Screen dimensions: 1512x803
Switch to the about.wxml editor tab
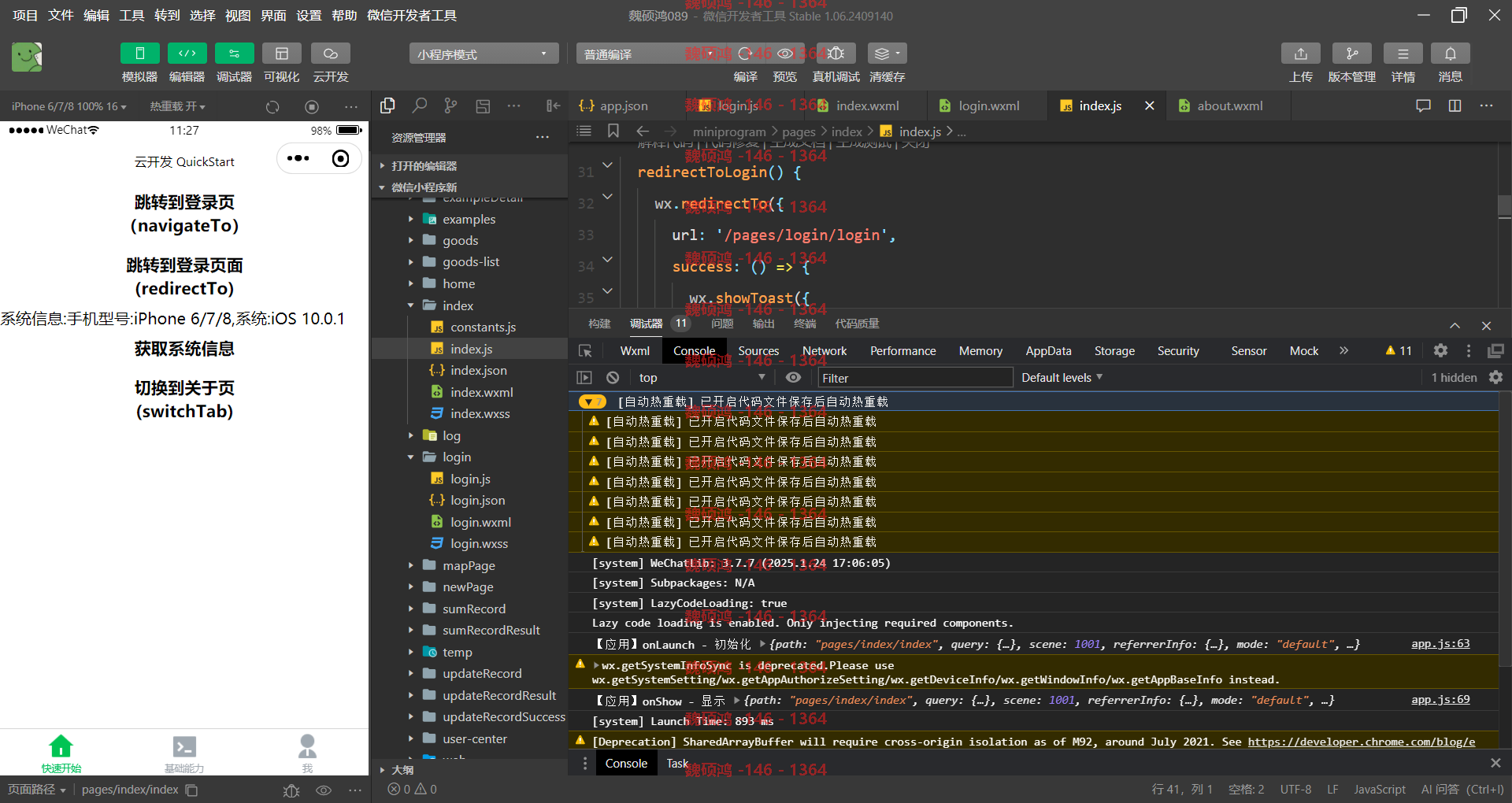click(1221, 105)
